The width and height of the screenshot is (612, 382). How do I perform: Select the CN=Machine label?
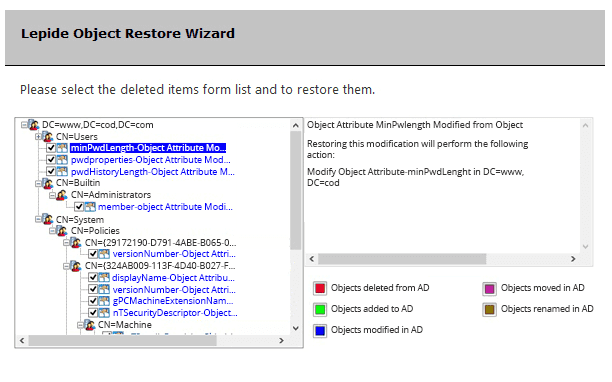[x=125, y=325]
